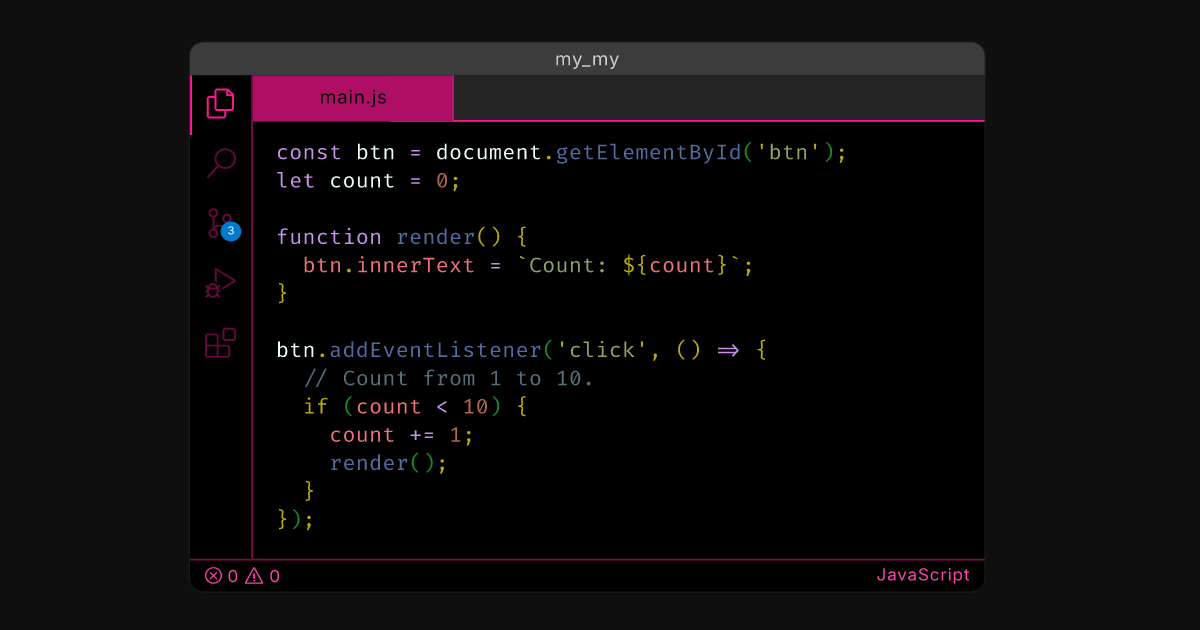Image resolution: width=1200 pixels, height=630 pixels.
Task: Click the my_my window title
Action: [587, 60]
